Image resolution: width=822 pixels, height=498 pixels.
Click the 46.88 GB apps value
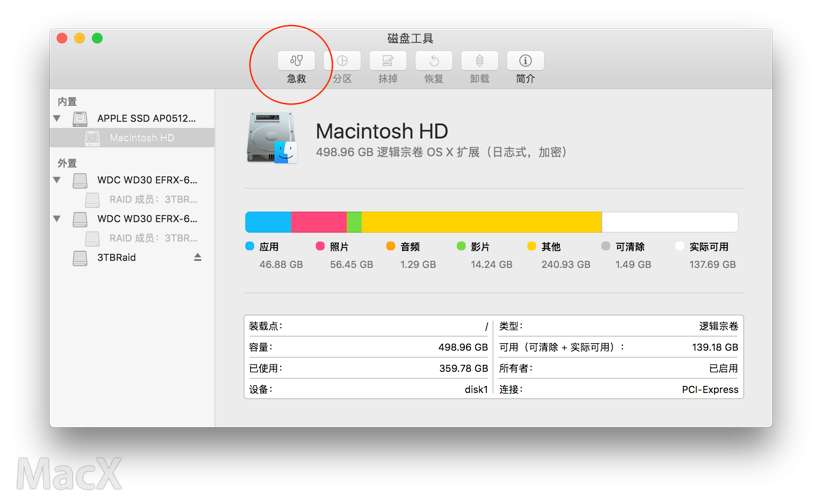[281, 265]
